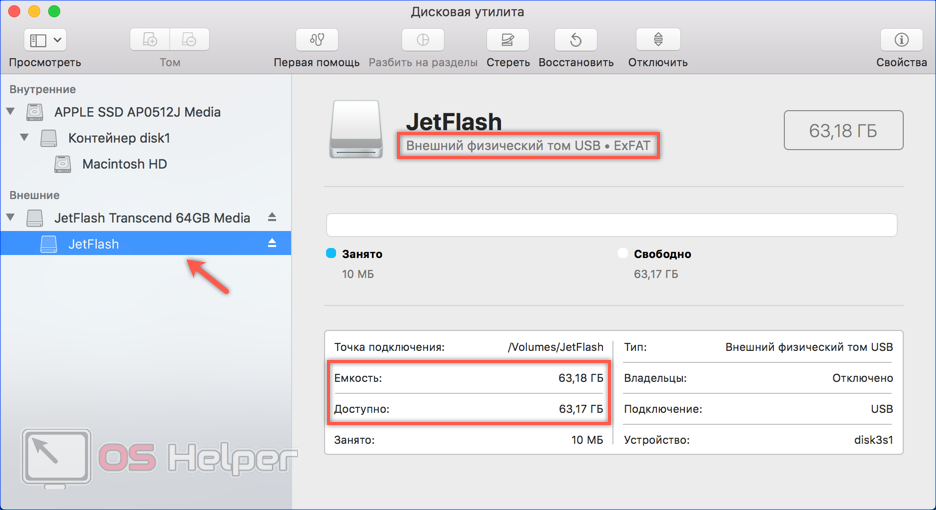Click the APPLE SSD drive icon

[x=35, y=112]
